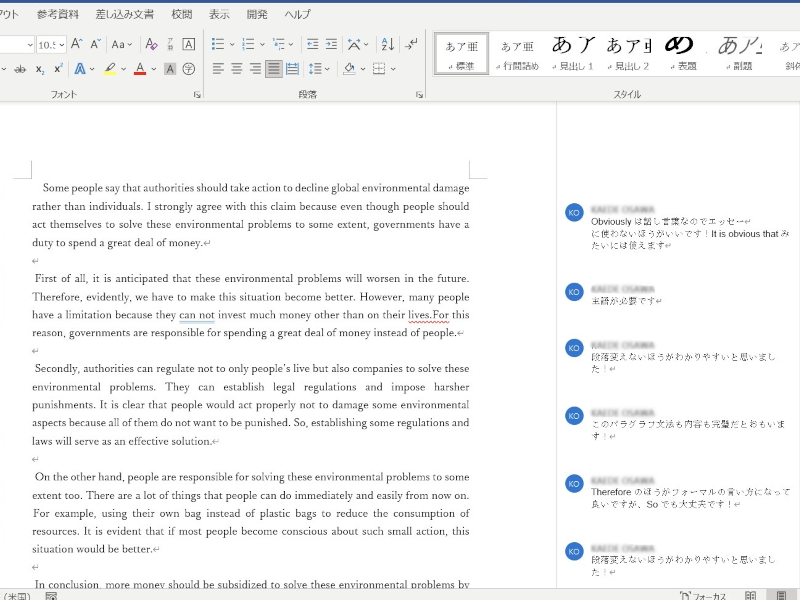Switch to the 参考資料 tab

(58, 14)
